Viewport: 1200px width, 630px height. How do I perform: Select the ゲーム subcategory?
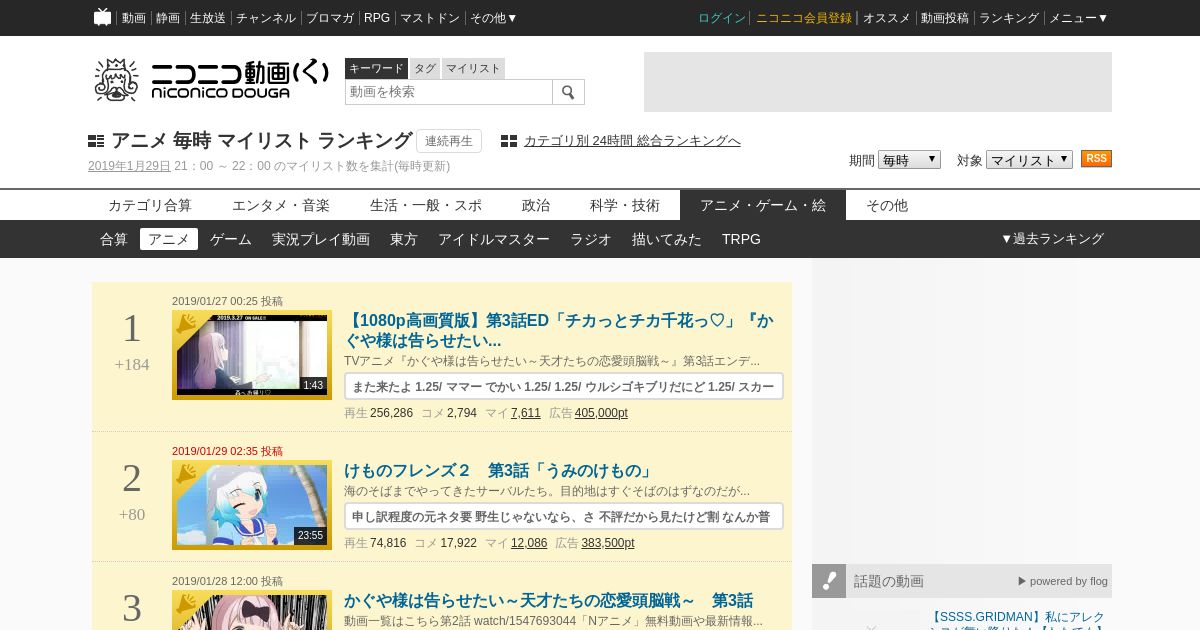[231, 239]
